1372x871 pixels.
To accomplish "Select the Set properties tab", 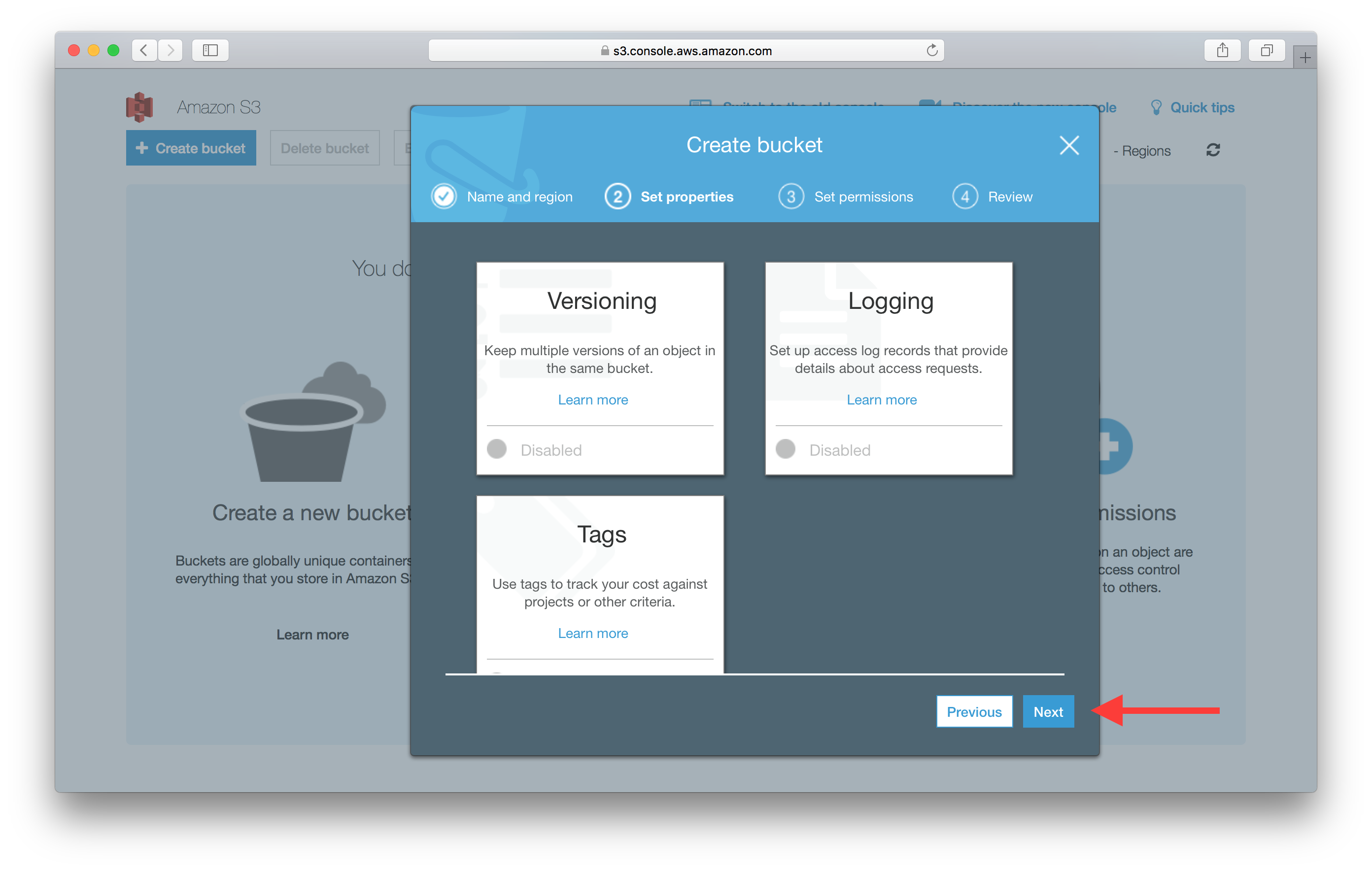I will [678, 196].
